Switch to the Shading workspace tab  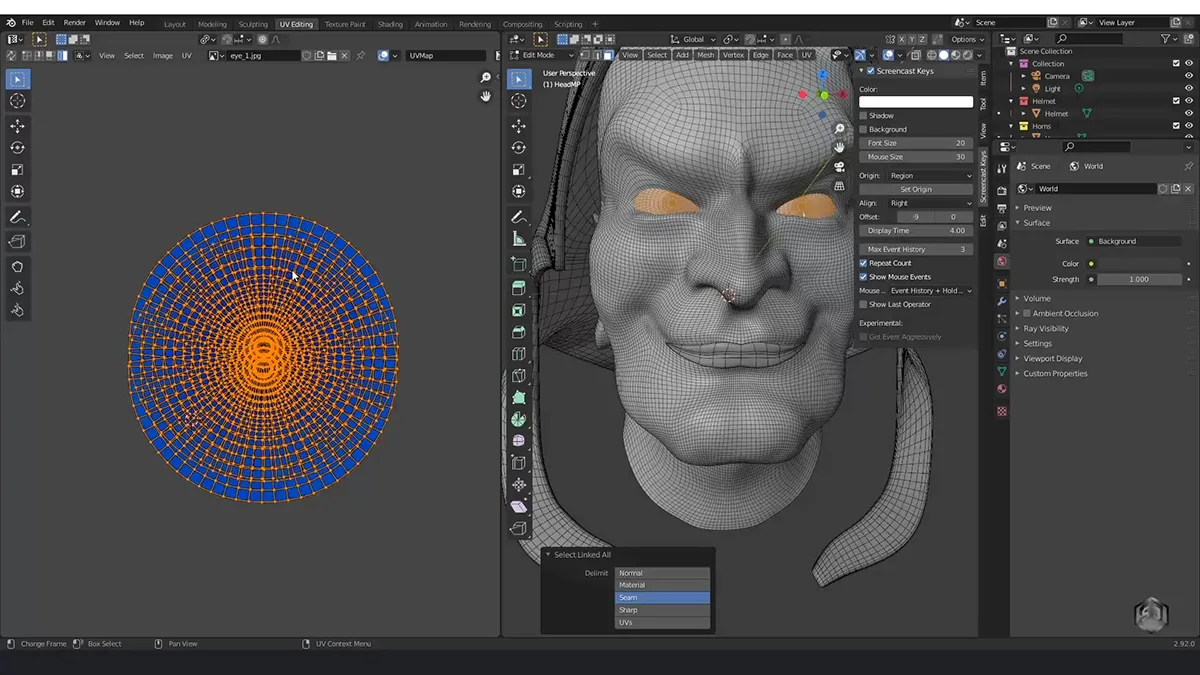click(x=390, y=22)
